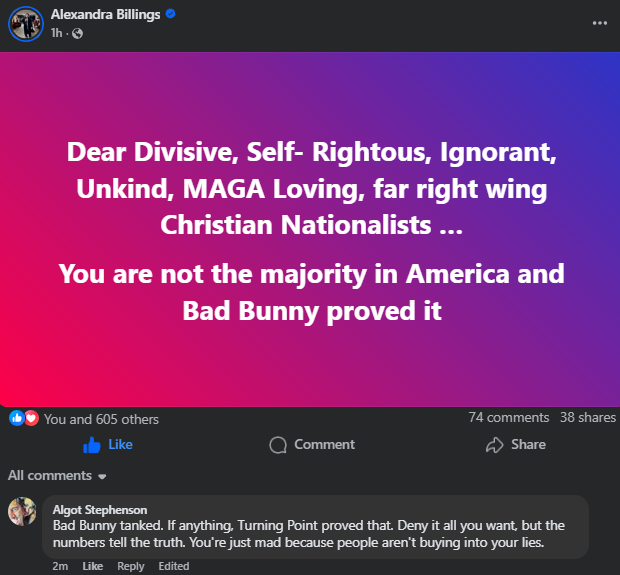Click the Share button
This screenshot has height=575, width=620.
coord(515,444)
